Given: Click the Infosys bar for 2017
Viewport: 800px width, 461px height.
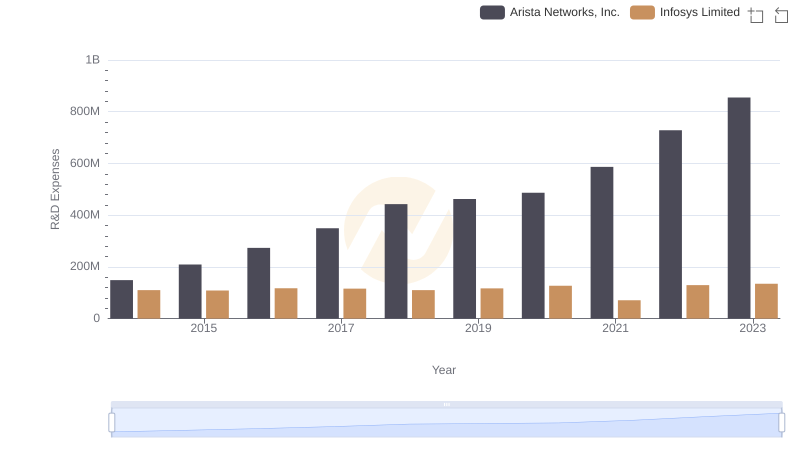Looking at the screenshot, I should (x=355, y=303).
